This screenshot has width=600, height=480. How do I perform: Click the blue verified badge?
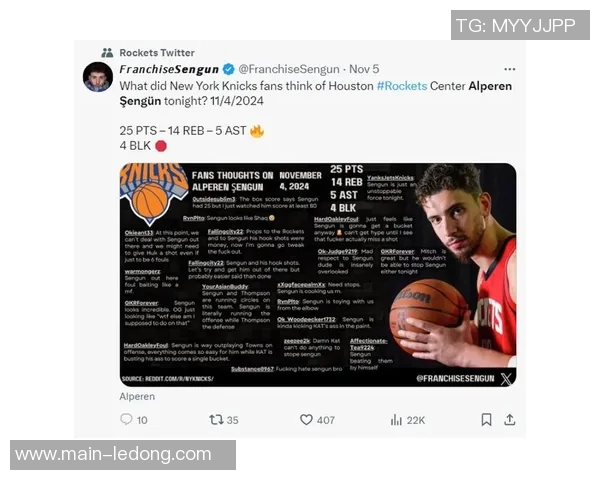point(229,69)
